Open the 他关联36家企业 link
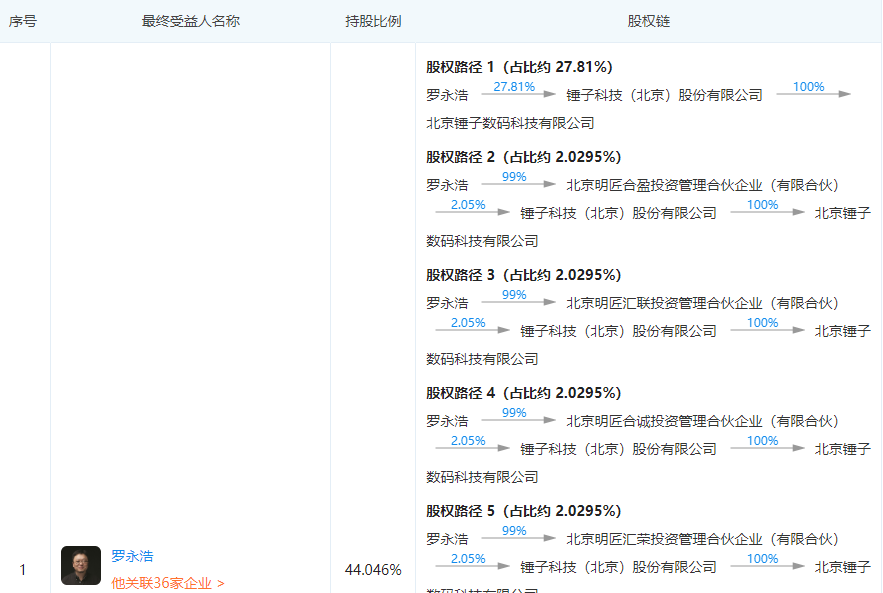The width and height of the screenshot is (883, 593). click(167, 583)
